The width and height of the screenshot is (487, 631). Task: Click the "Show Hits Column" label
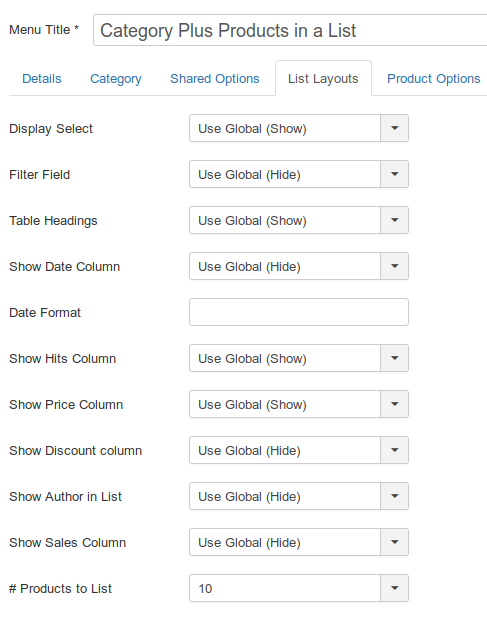coord(62,359)
